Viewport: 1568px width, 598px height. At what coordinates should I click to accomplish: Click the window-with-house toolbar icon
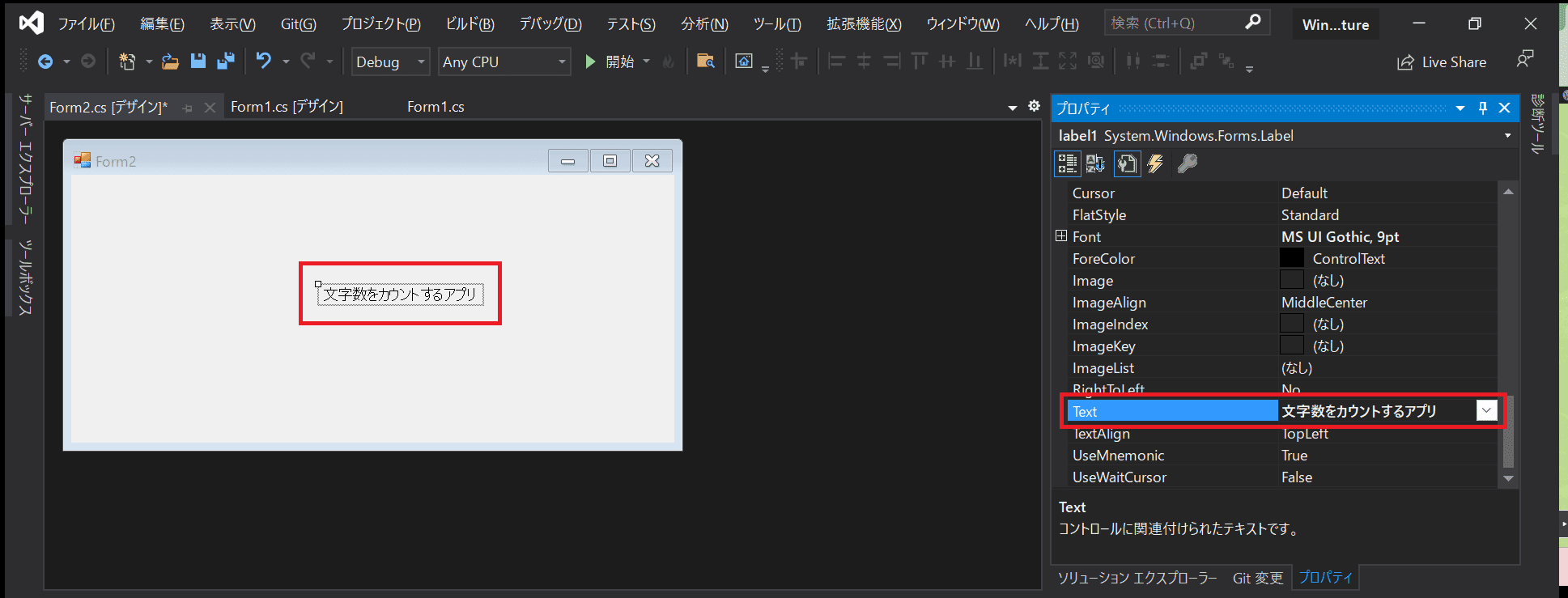pos(744,61)
